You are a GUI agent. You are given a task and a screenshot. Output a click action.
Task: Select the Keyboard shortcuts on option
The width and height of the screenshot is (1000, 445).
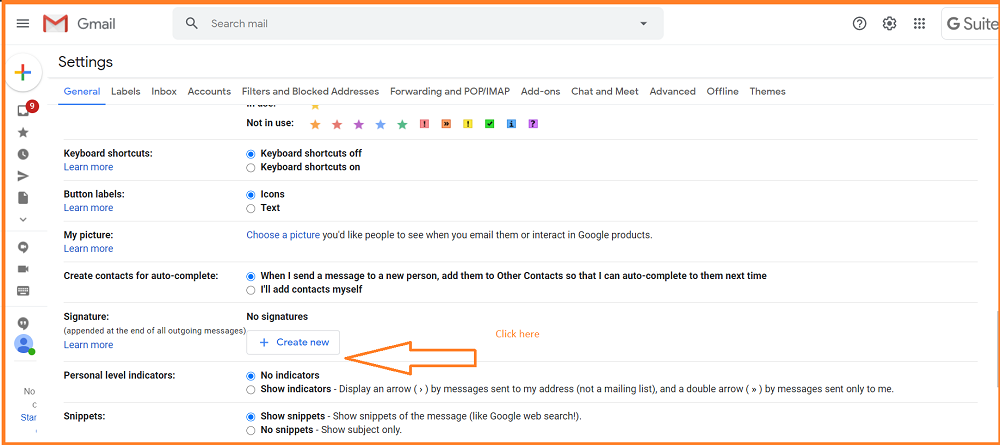pos(251,168)
